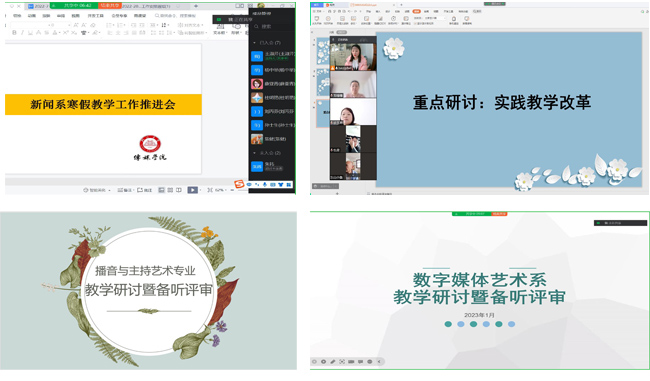
Task: Start slideshow with the play button
Action: click(192, 190)
